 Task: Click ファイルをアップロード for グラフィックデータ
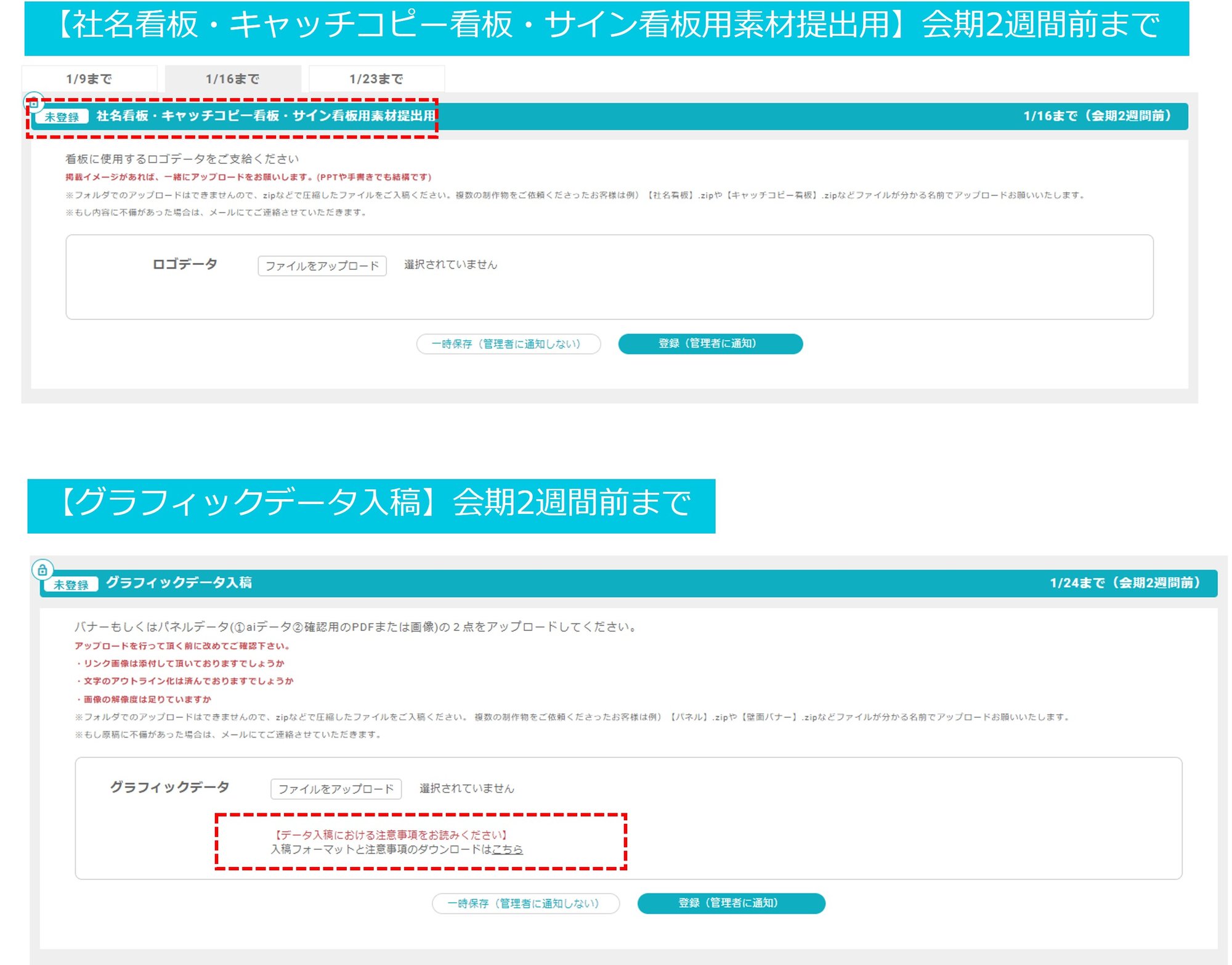pyautogui.click(x=336, y=789)
